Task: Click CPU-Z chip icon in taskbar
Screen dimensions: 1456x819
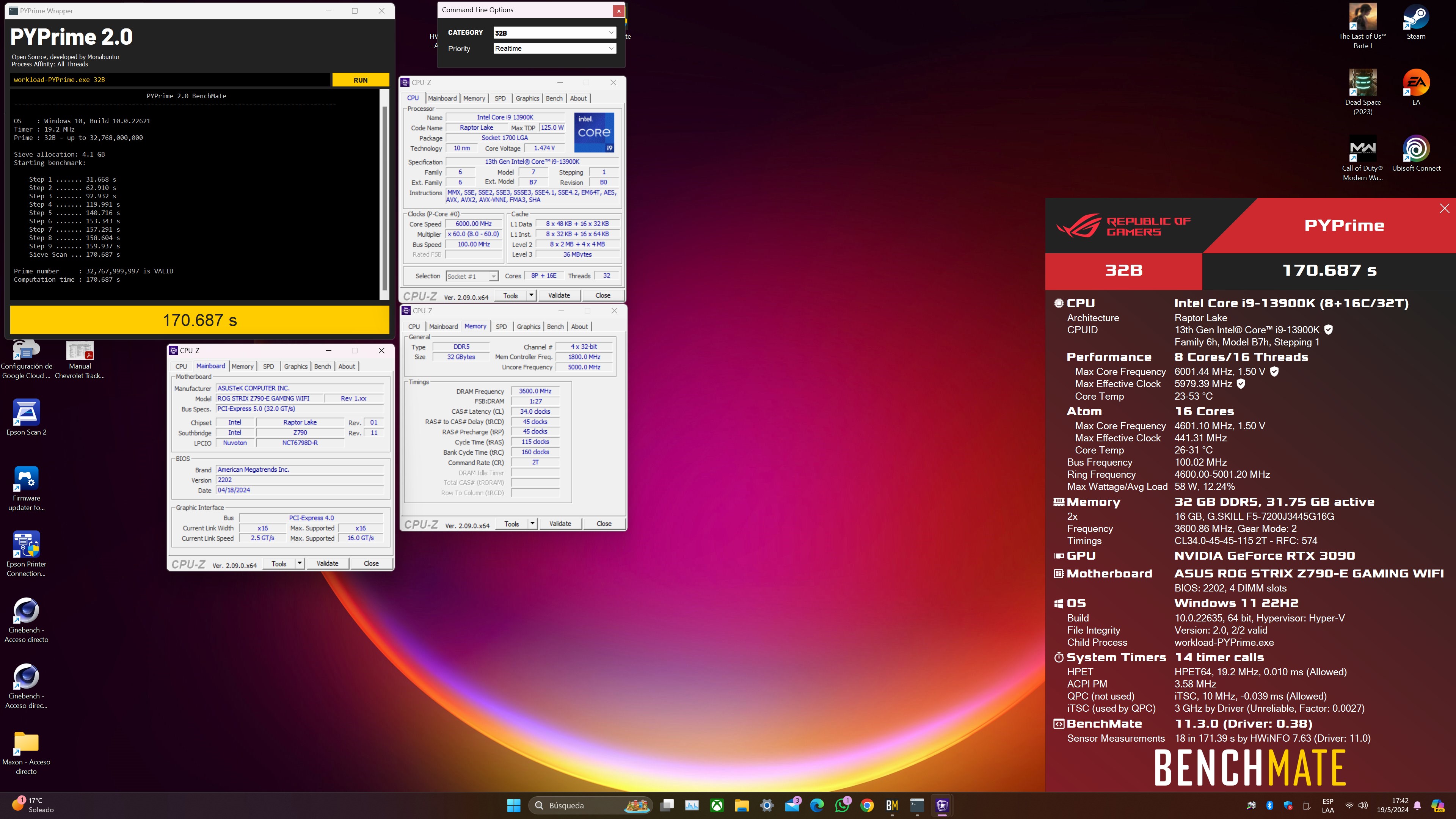Action: click(x=941, y=805)
